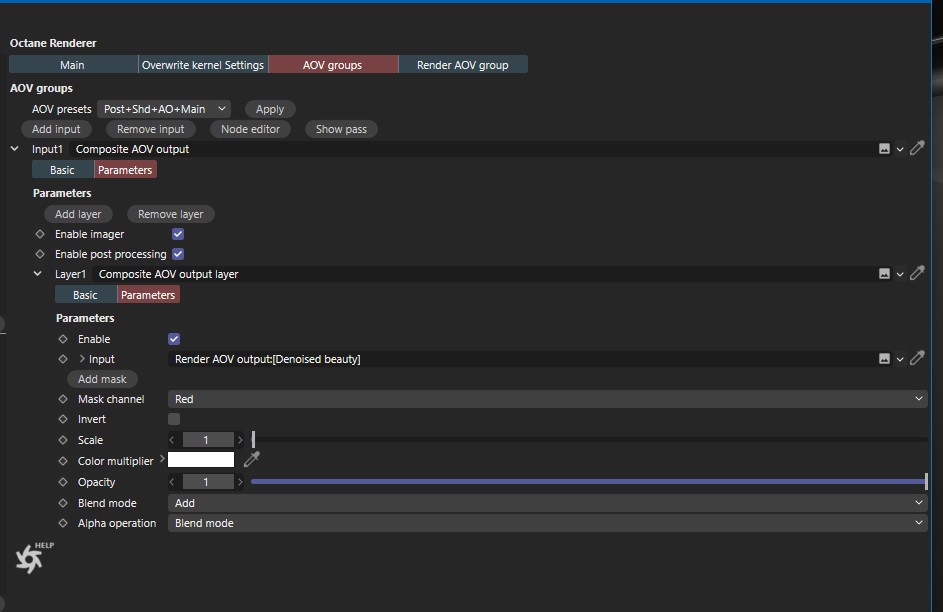Click the Scale slider track
Screen dimensions: 943x612
[589, 439]
